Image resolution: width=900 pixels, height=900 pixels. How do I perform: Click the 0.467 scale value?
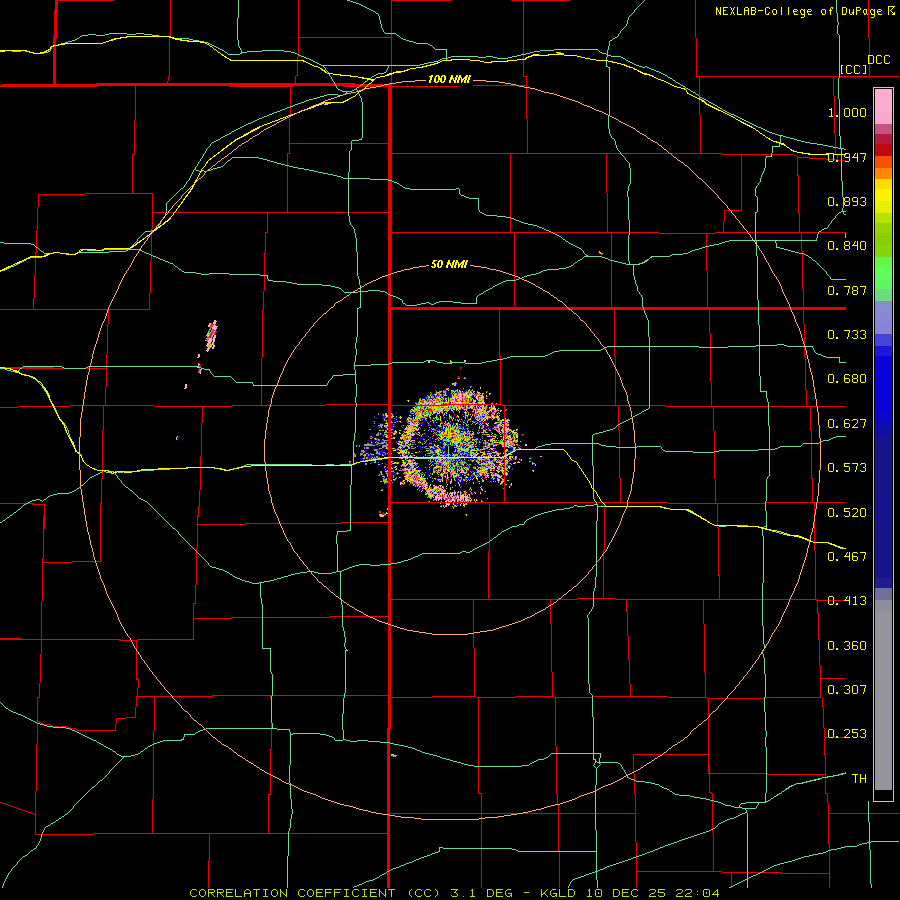847,556
